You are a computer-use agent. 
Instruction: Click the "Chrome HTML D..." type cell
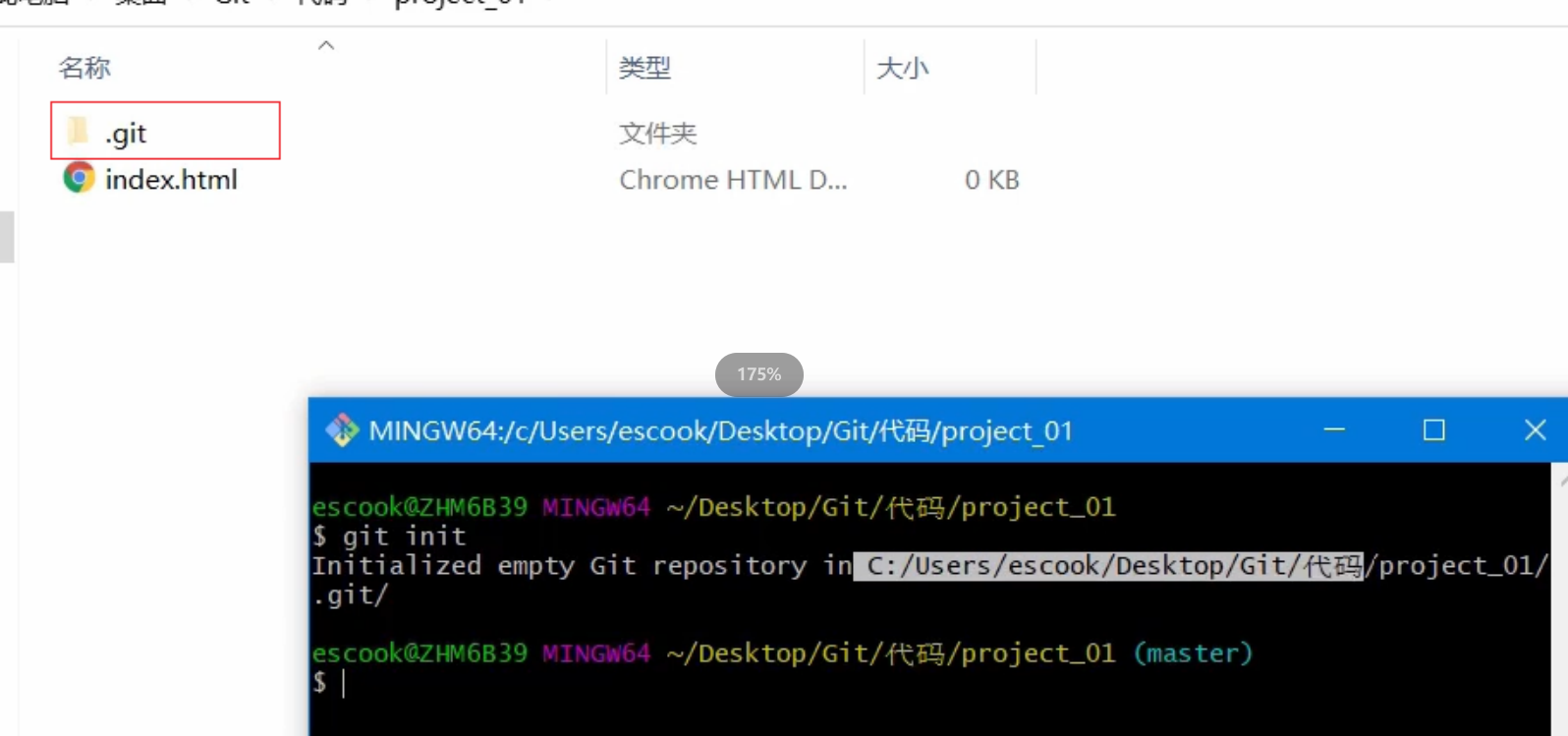732,180
